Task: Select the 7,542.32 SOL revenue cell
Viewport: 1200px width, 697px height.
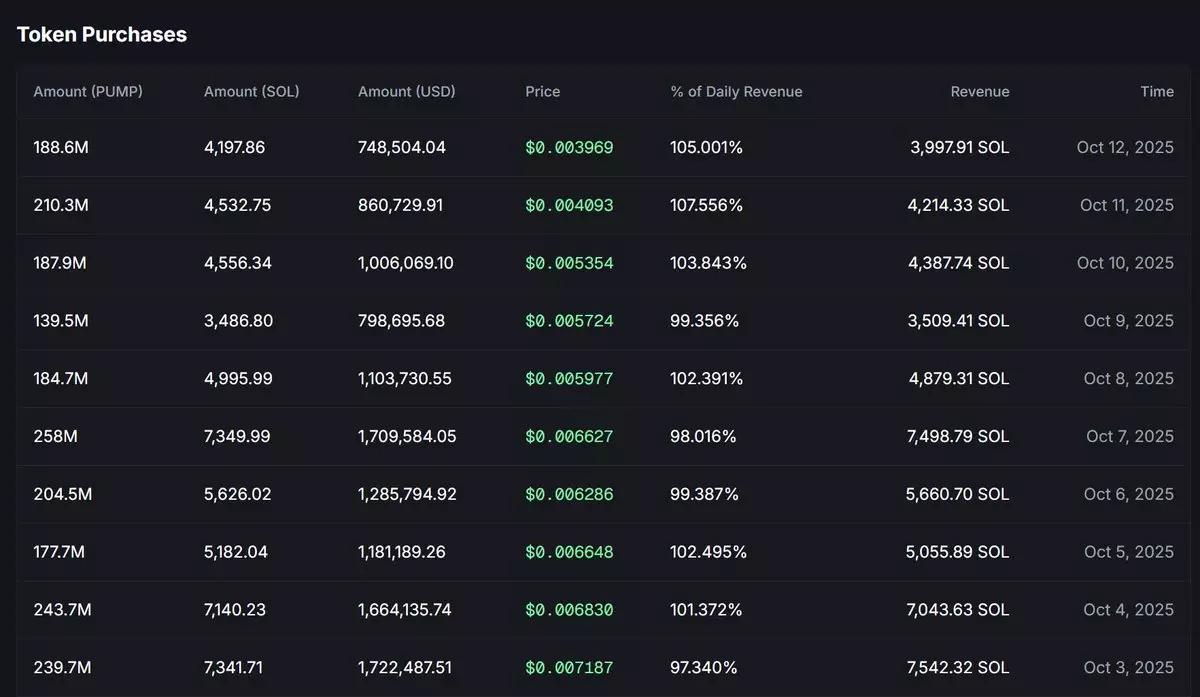Action: point(957,668)
